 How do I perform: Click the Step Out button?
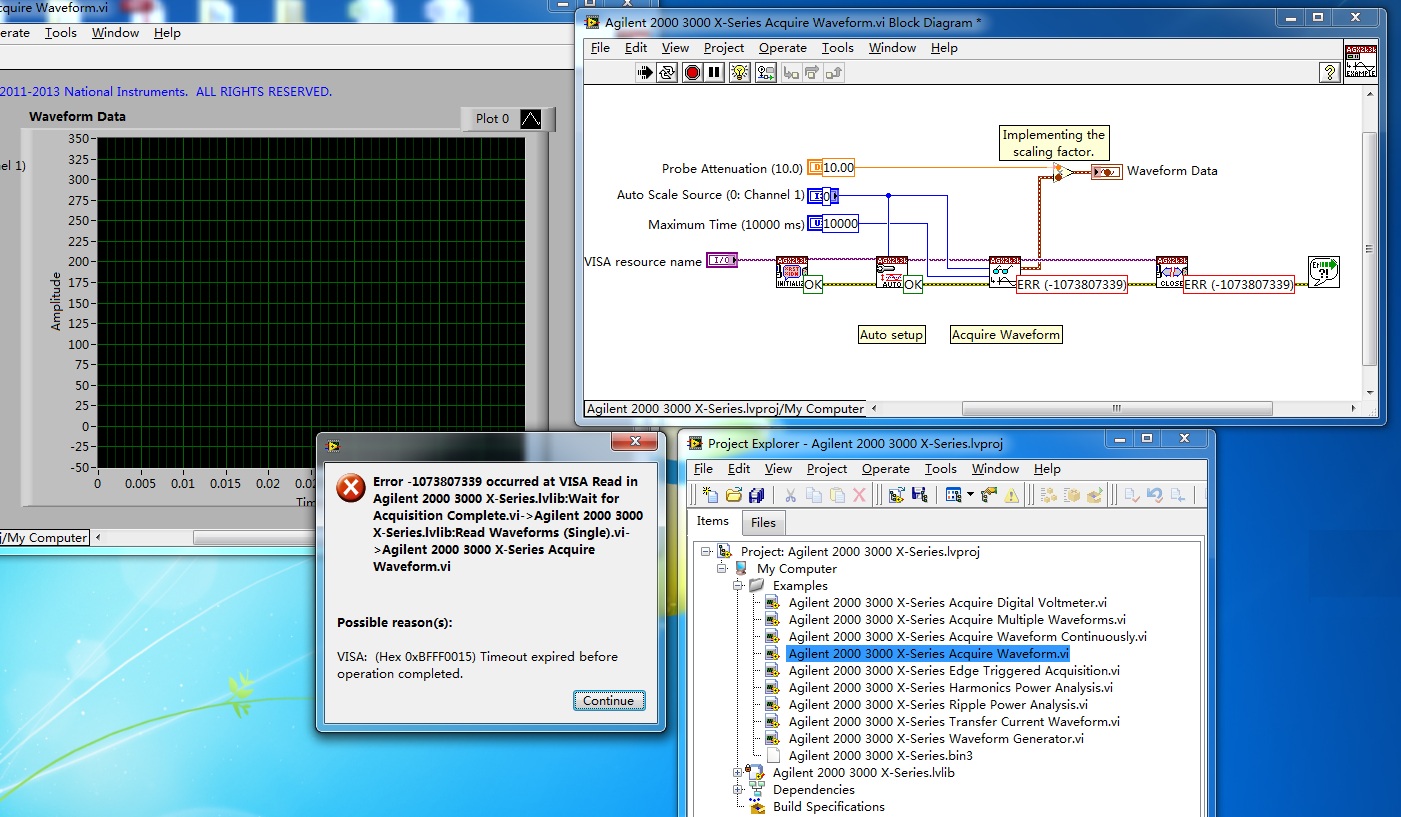point(834,72)
